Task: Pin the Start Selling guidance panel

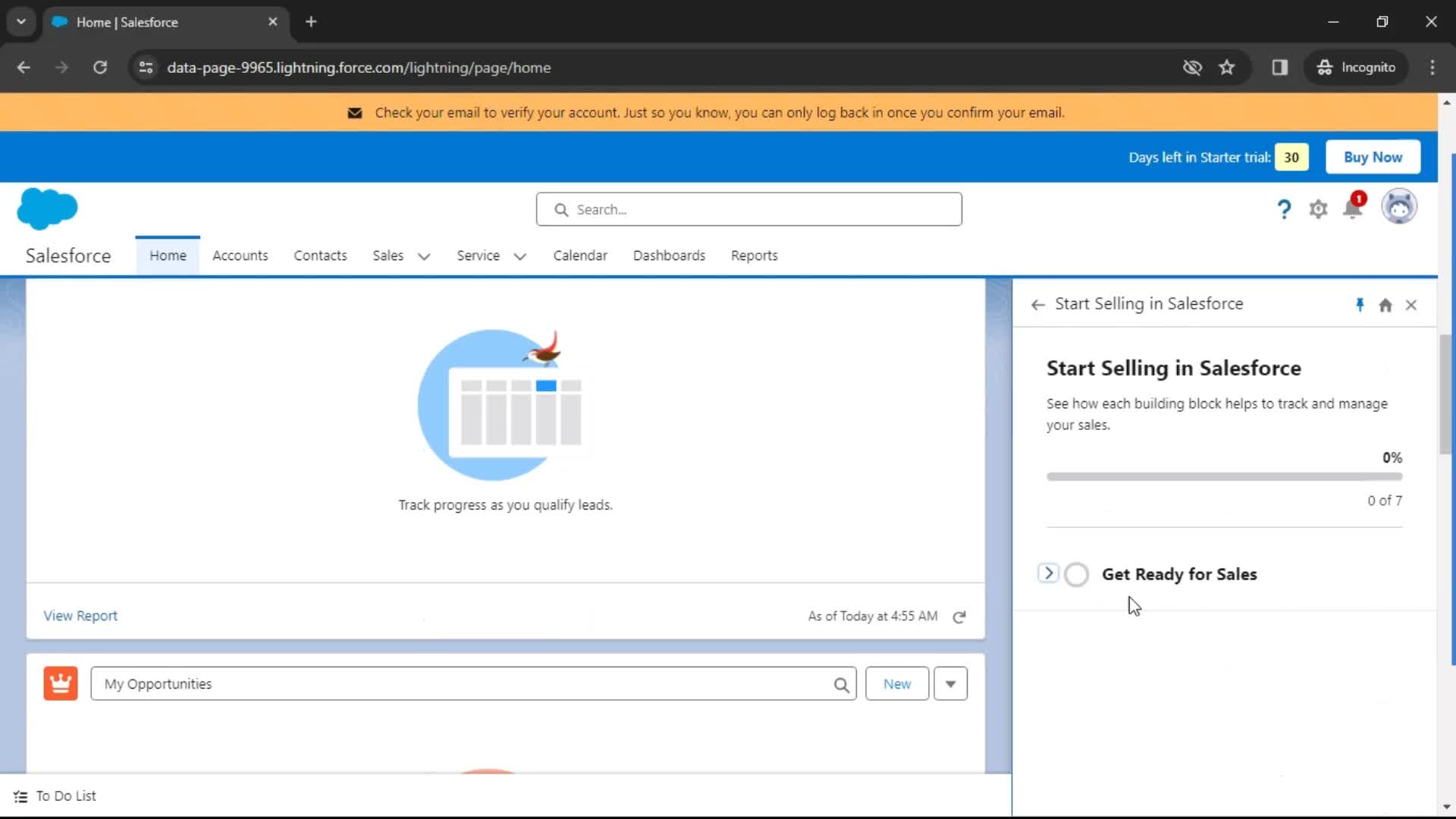Action: coord(1360,305)
